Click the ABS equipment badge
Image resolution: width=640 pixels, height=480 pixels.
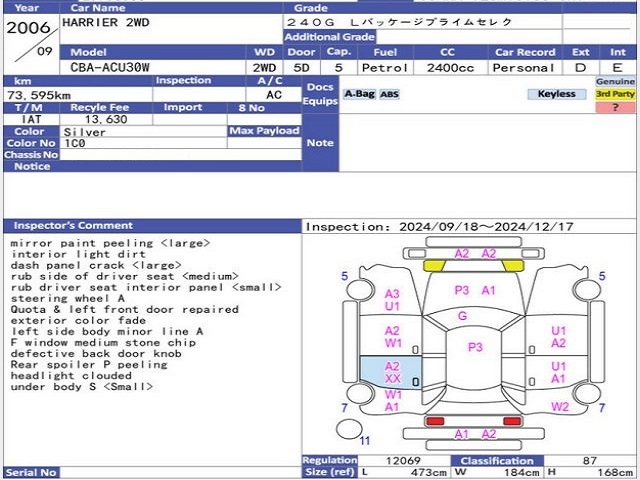[389, 94]
